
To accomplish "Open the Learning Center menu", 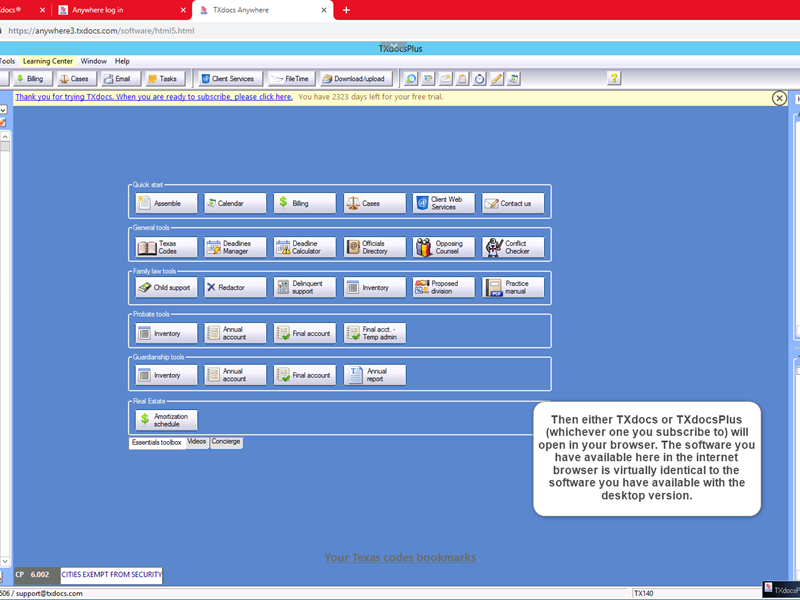I will (48, 61).
